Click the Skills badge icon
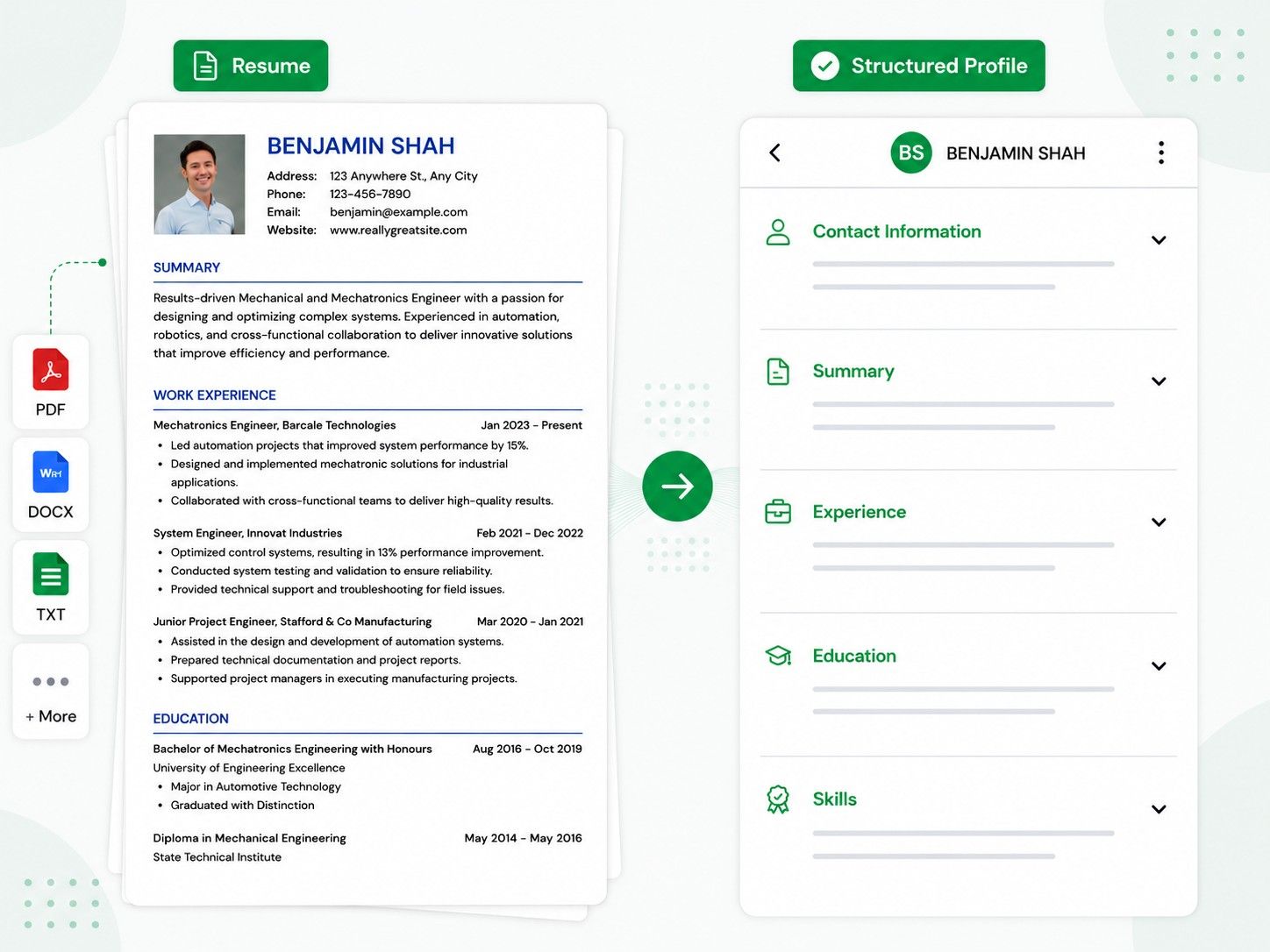The height and width of the screenshot is (952, 1270). [x=778, y=799]
